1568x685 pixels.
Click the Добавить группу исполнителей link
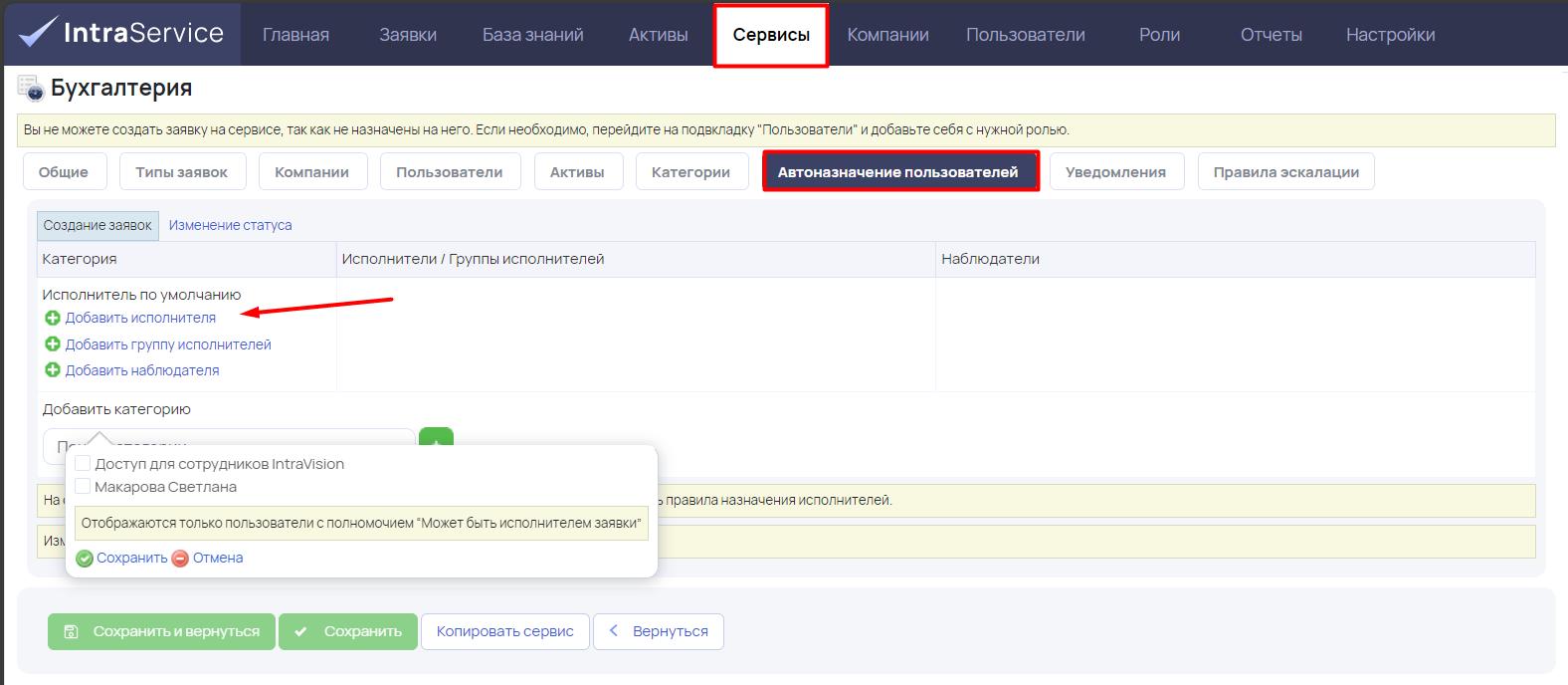[x=168, y=344]
